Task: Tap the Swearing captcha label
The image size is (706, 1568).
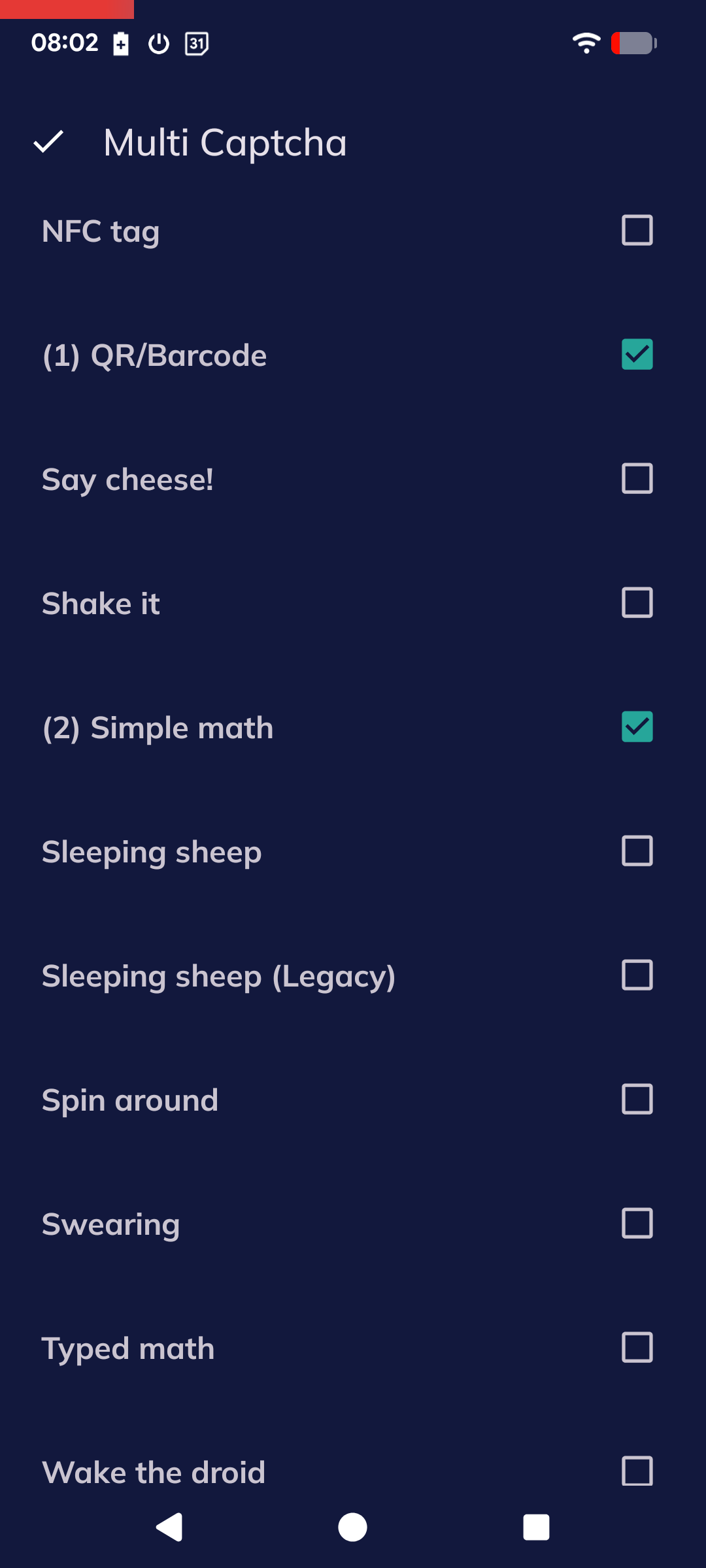Action: point(110,1224)
